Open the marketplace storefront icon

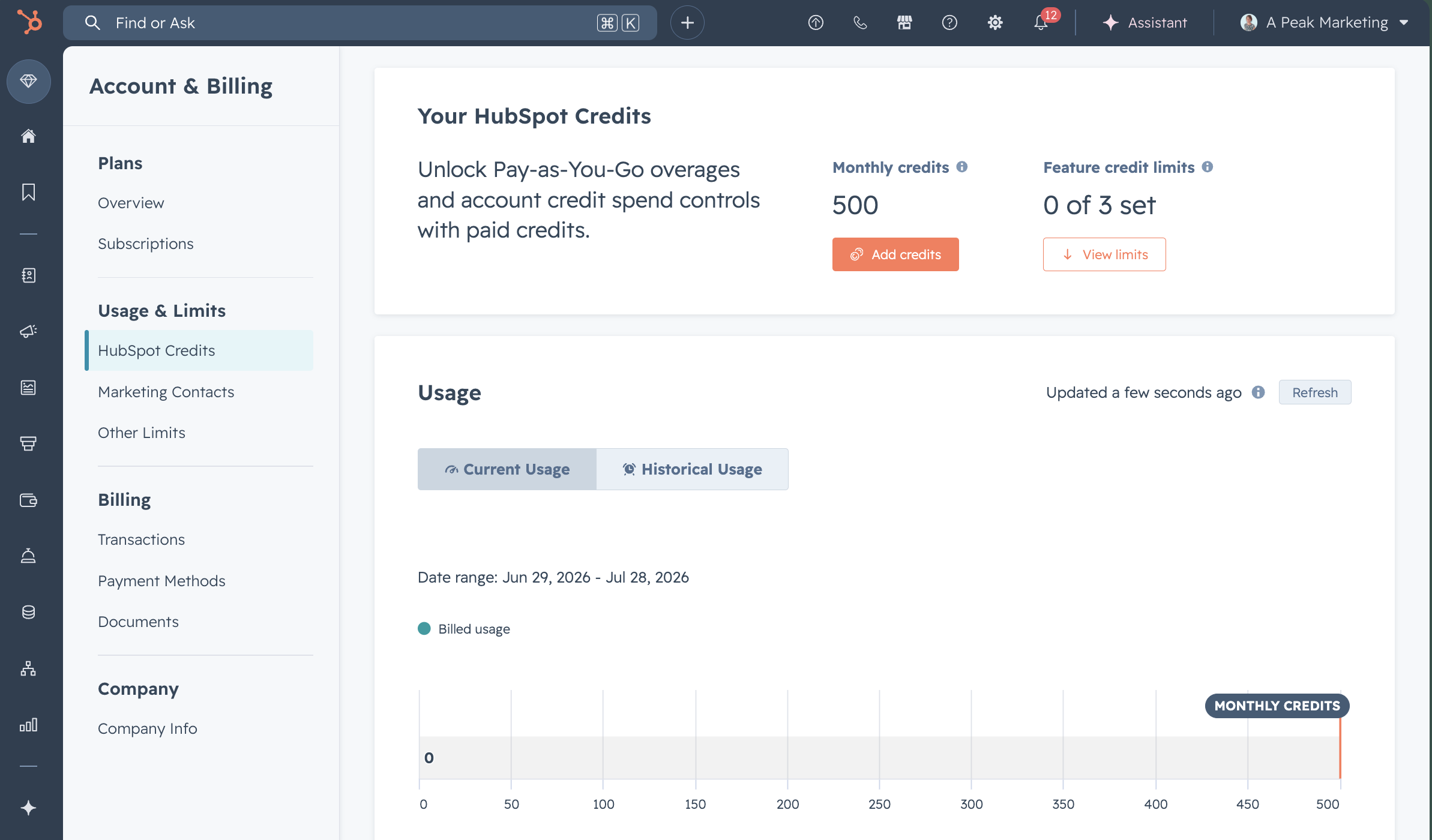(904, 23)
